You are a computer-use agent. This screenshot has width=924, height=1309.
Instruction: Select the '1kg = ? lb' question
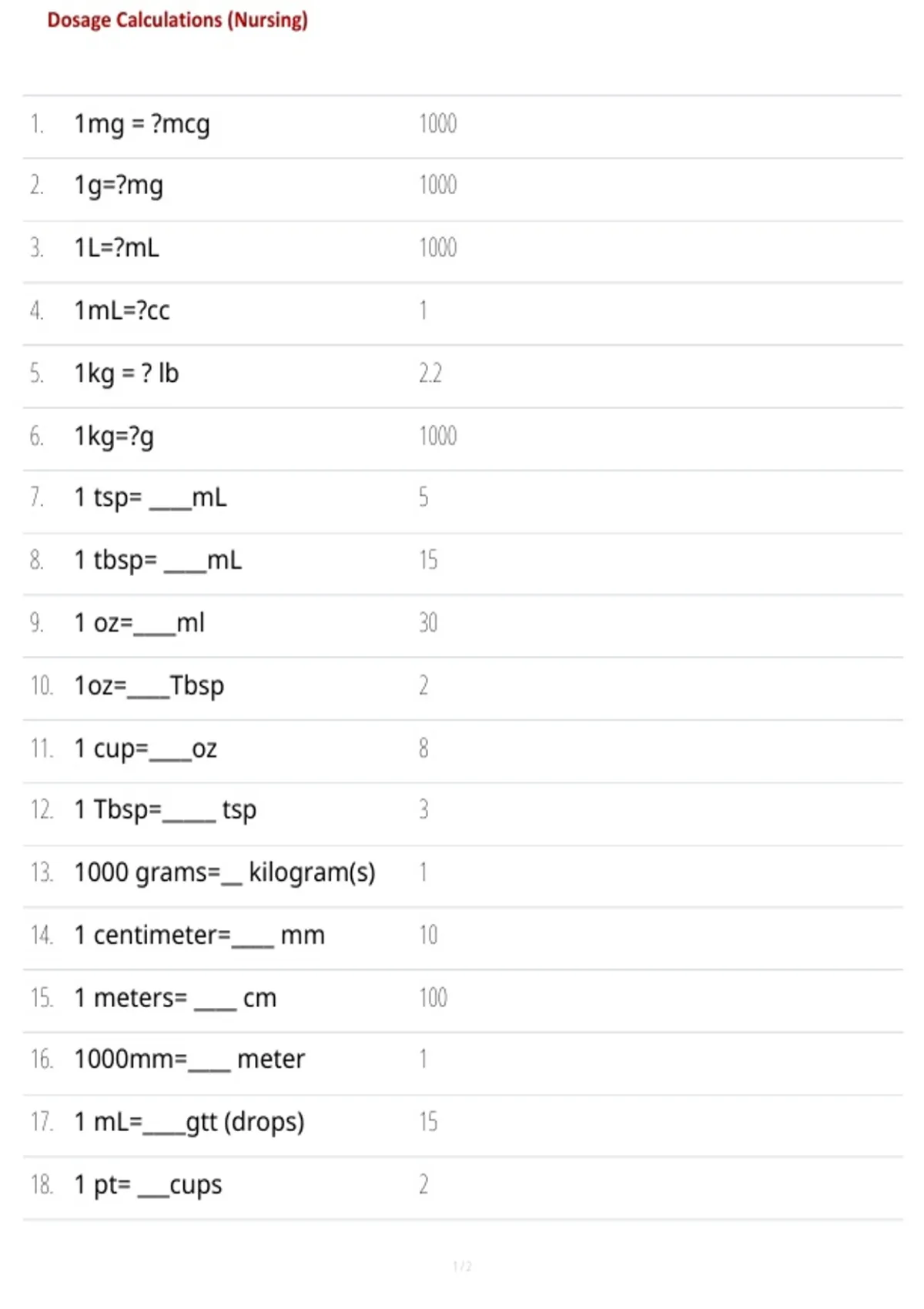tap(126, 373)
